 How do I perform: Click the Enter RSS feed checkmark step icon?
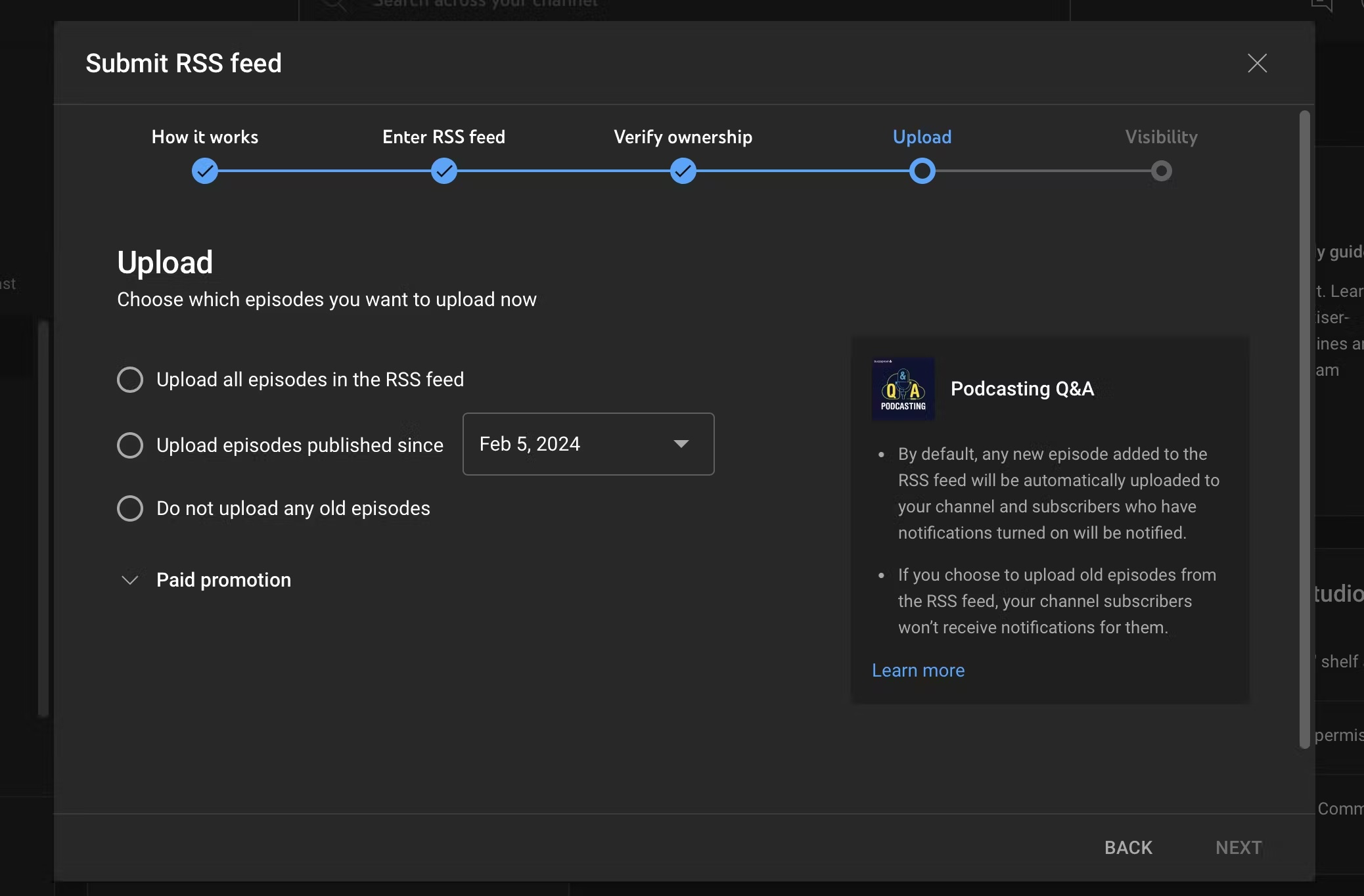[444, 171]
